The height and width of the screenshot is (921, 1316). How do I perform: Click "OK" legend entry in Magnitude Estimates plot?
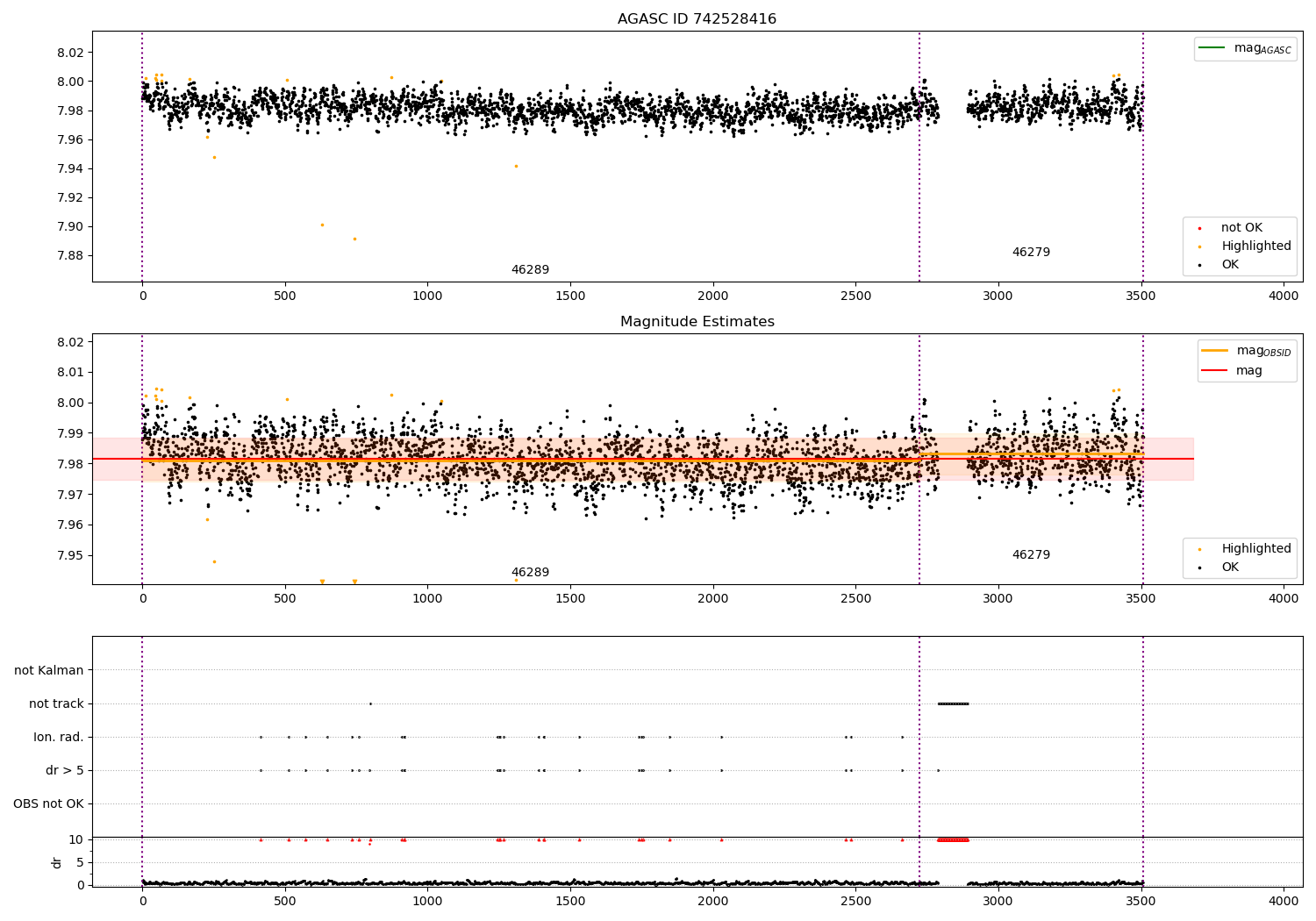1230,567
